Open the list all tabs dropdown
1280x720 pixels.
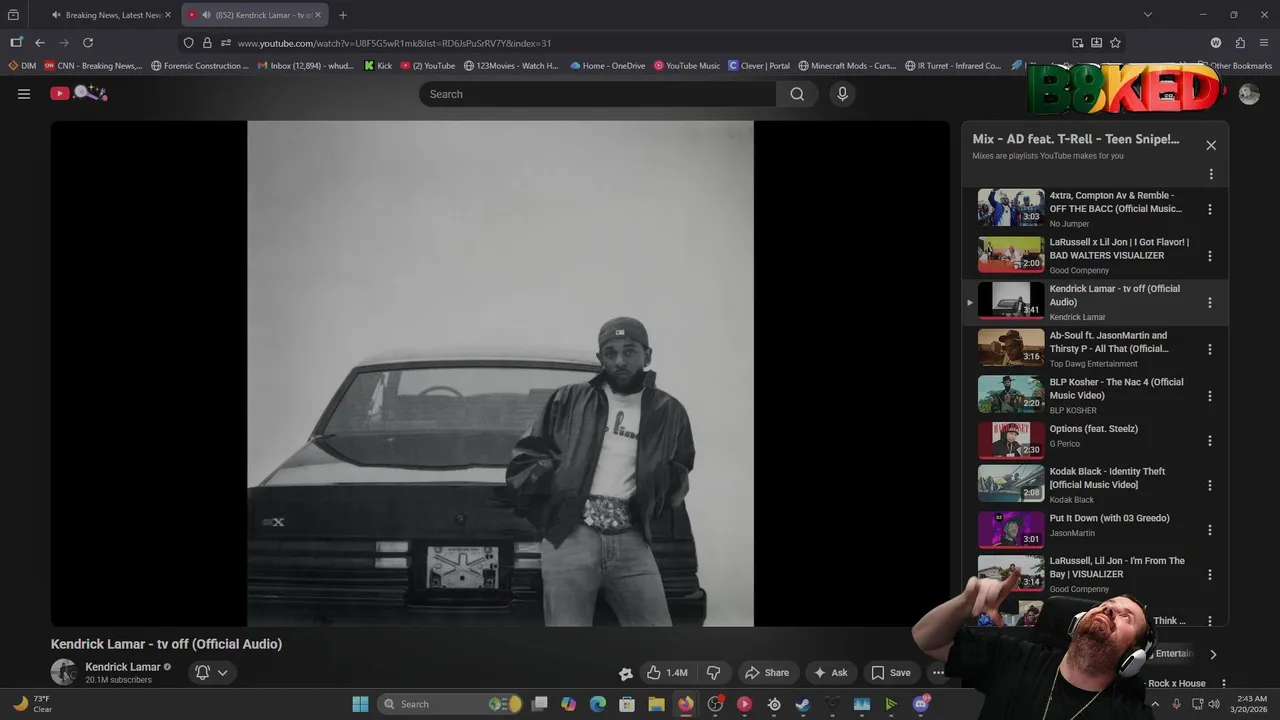(x=1147, y=15)
